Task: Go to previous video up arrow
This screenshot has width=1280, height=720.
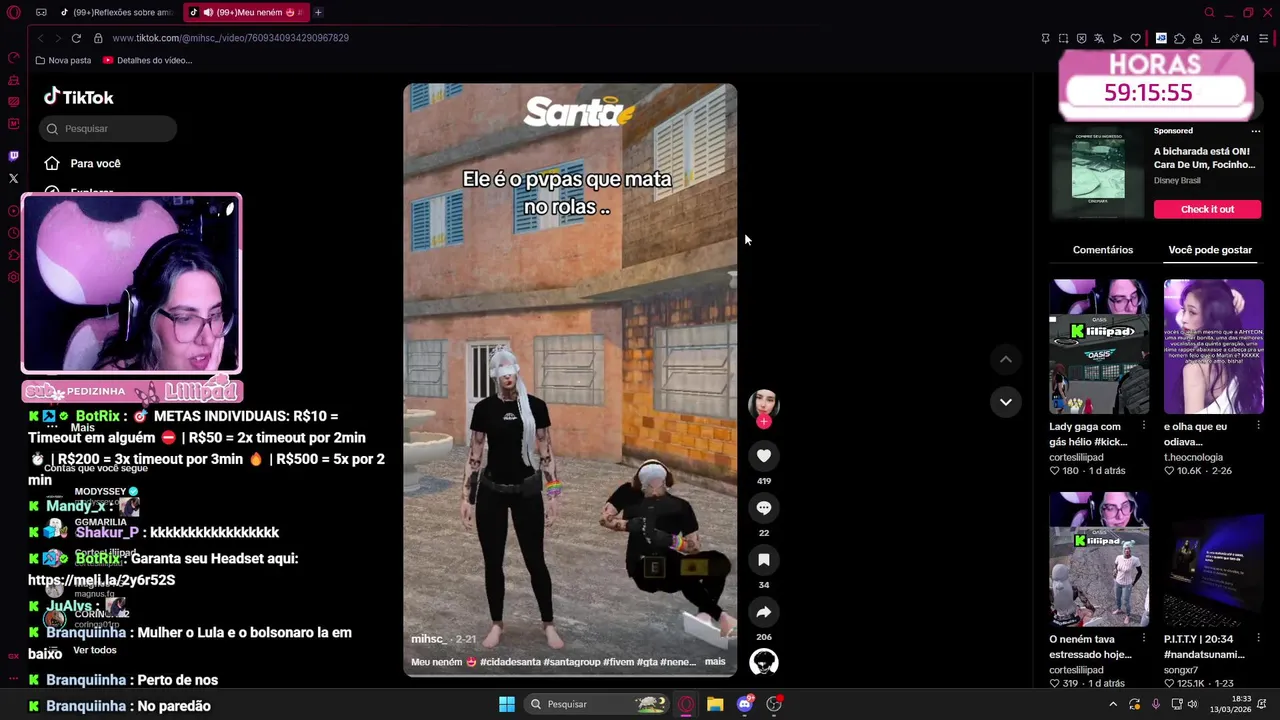Action: 1006,359
